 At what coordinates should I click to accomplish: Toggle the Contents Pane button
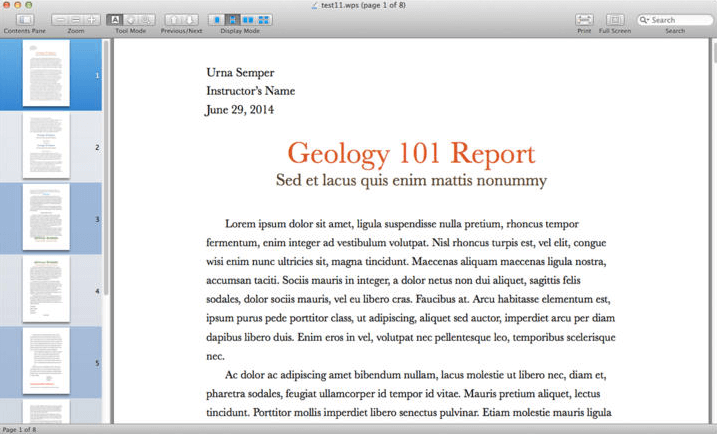[x=25, y=20]
